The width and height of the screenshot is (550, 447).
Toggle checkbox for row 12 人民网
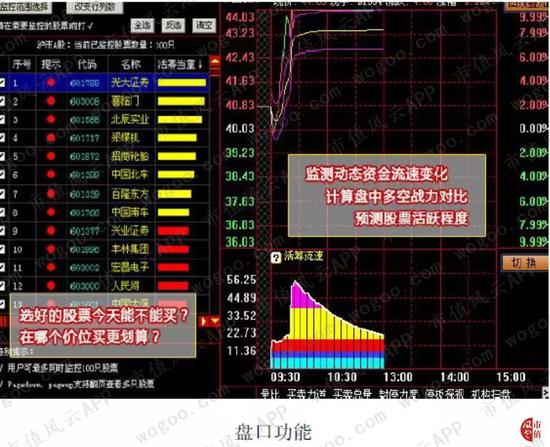pyautogui.click(x=2, y=286)
